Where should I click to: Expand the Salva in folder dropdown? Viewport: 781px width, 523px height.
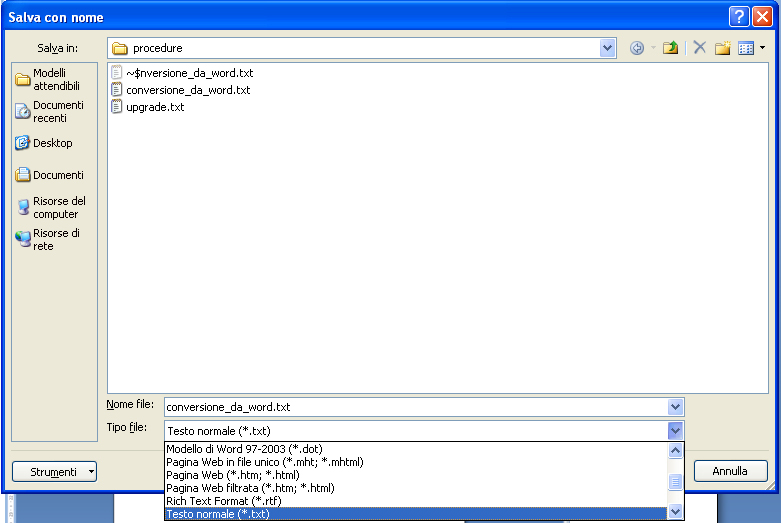point(607,48)
